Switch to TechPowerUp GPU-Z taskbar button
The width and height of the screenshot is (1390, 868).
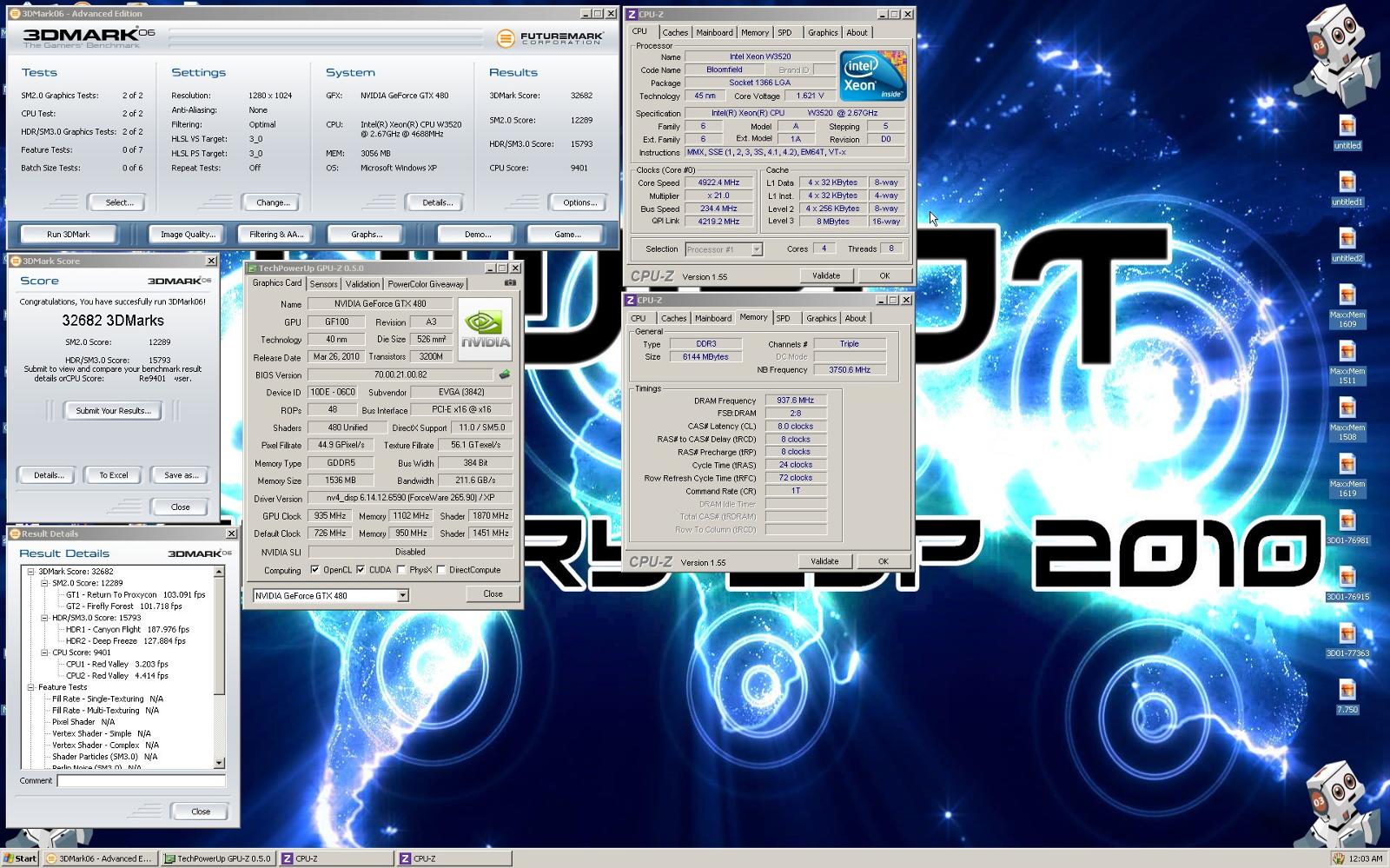pyautogui.click(x=218, y=858)
